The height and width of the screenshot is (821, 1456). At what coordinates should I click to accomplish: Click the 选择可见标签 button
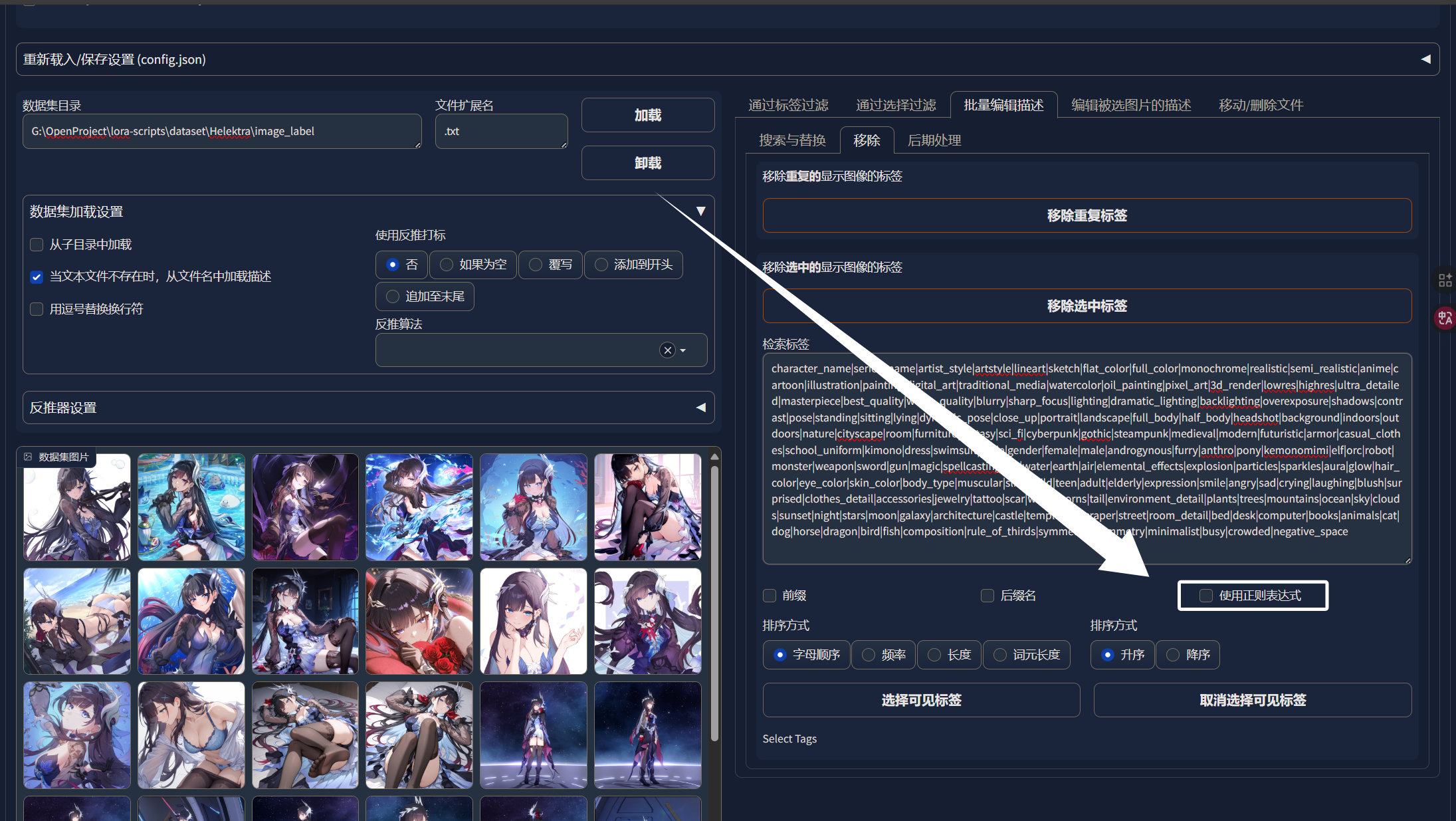point(921,700)
